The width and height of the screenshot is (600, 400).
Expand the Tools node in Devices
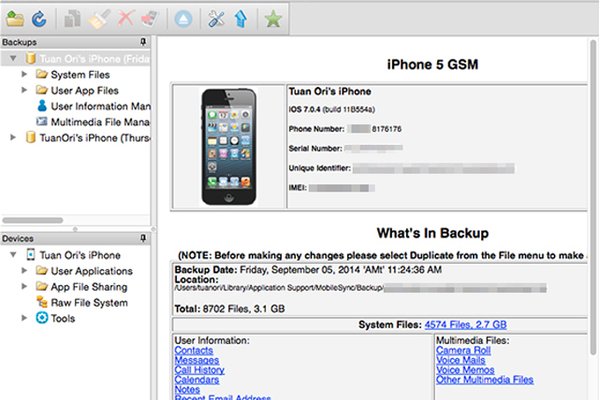coord(24,318)
